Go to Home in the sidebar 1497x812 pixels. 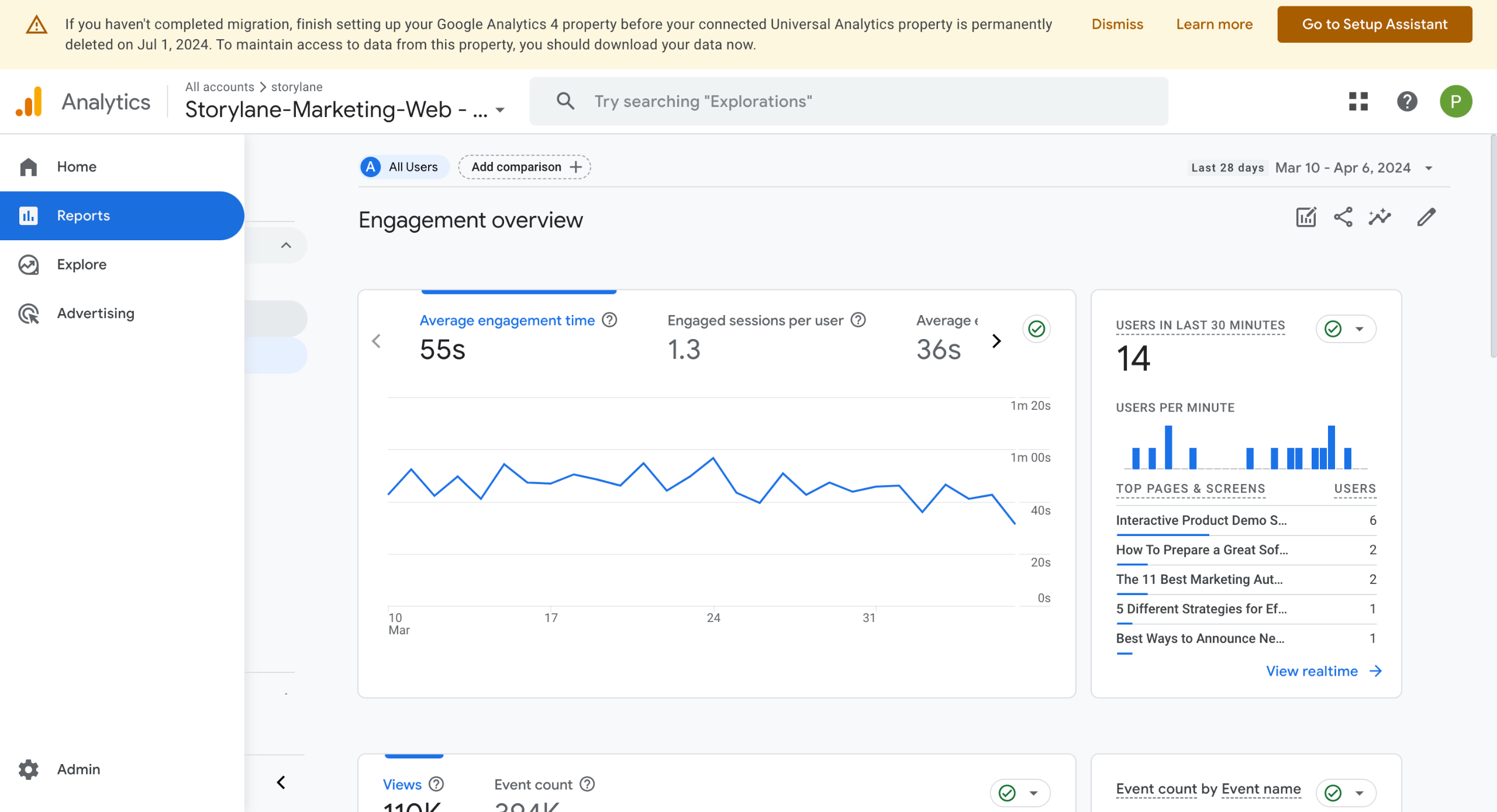coord(122,167)
